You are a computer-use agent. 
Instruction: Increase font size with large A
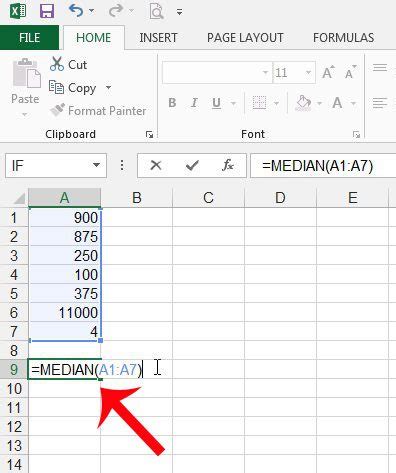(x=328, y=72)
